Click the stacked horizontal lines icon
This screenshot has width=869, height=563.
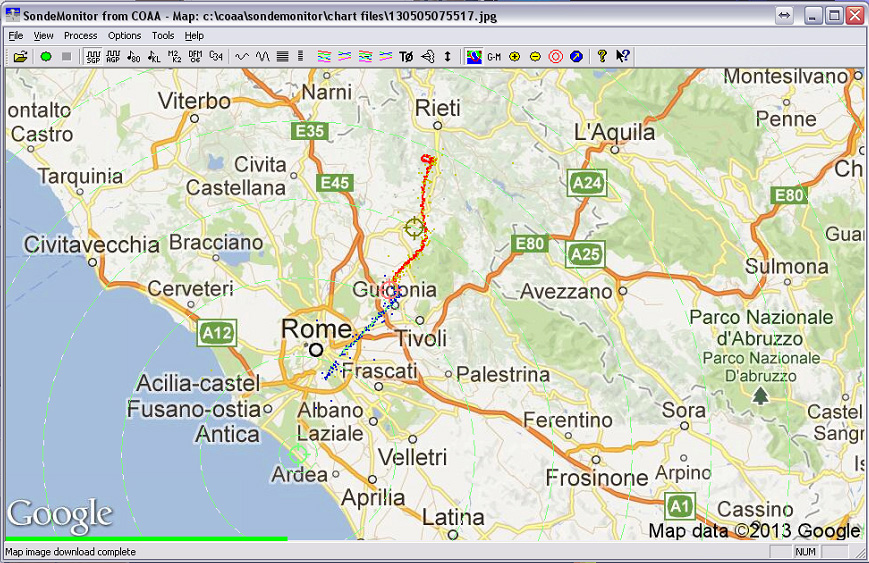tap(283, 57)
